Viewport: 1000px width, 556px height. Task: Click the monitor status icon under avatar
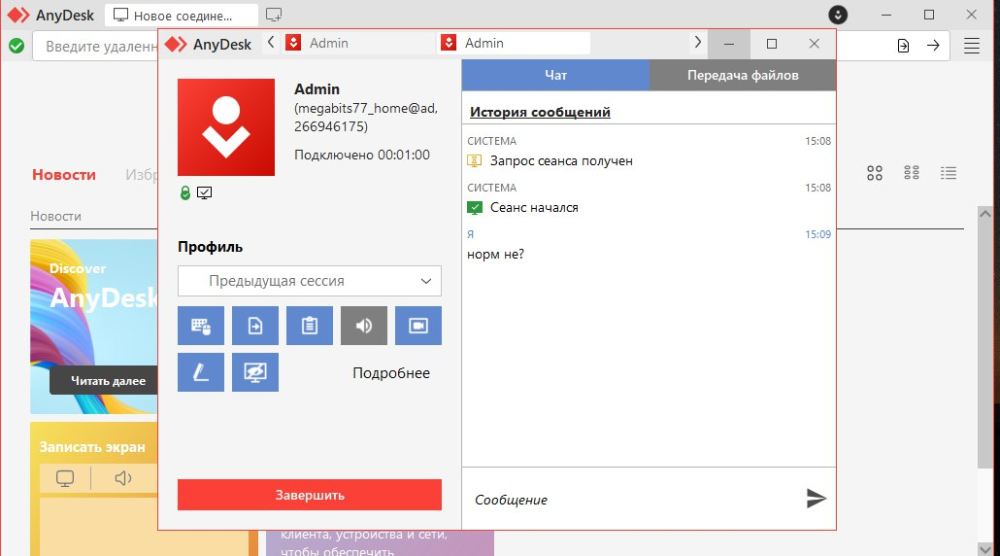(204, 193)
